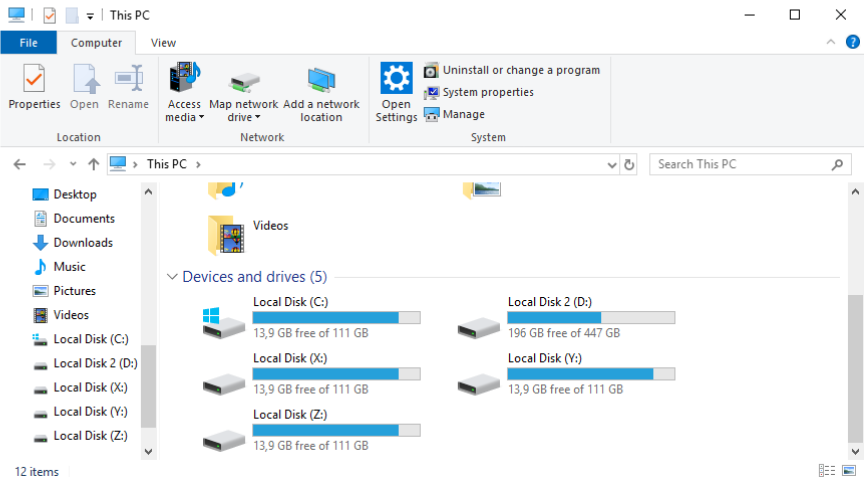Select Local Disk (Z:) drive icon

click(x=223, y=440)
